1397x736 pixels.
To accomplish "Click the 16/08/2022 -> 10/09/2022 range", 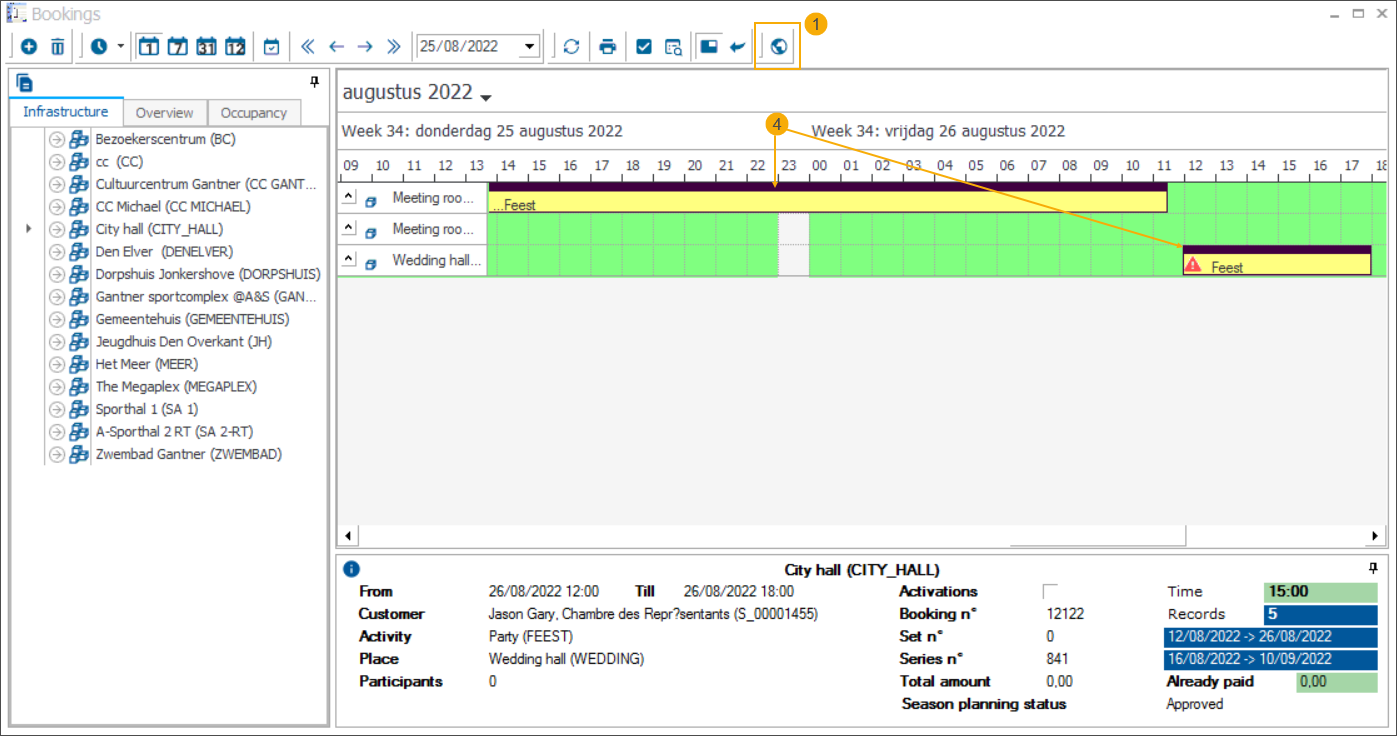I will 1270,660.
